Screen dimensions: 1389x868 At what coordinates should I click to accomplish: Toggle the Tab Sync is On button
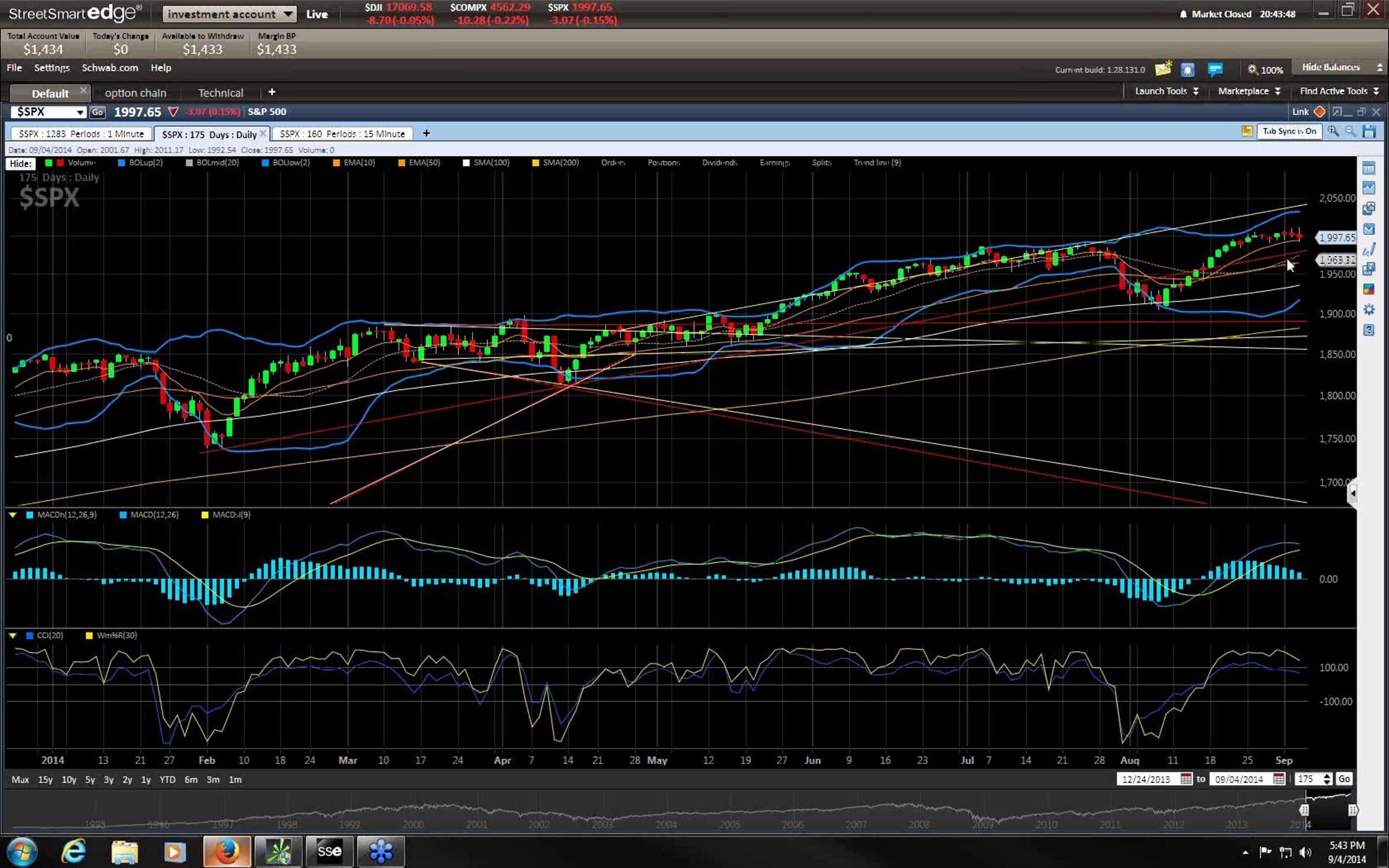pos(1289,131)
